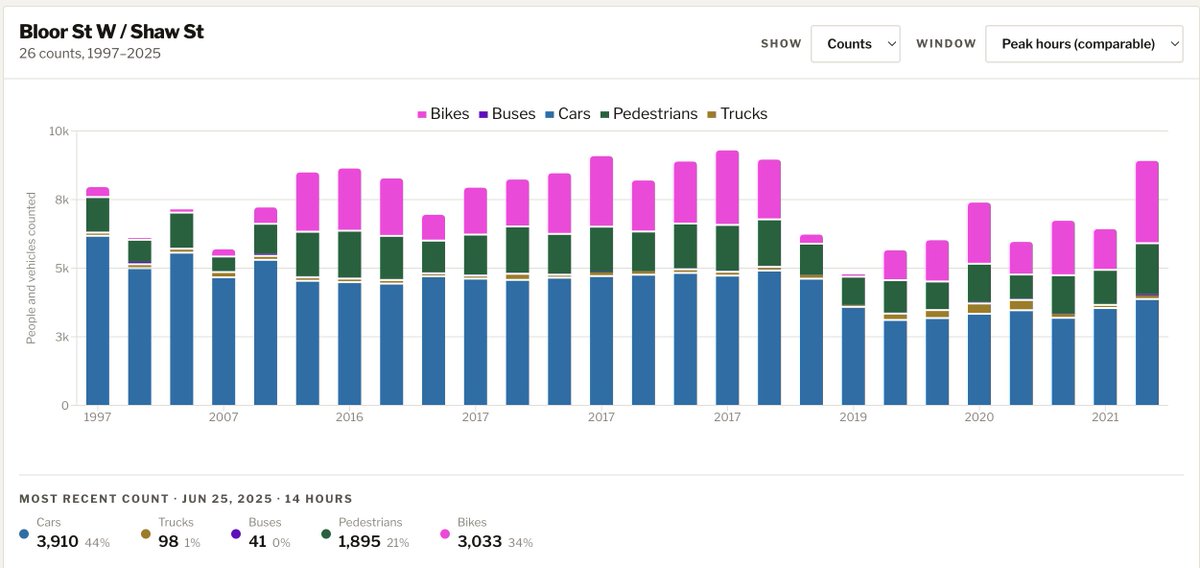
Task: Toggle Trucks series in the legend
Action: click(737, 114)
